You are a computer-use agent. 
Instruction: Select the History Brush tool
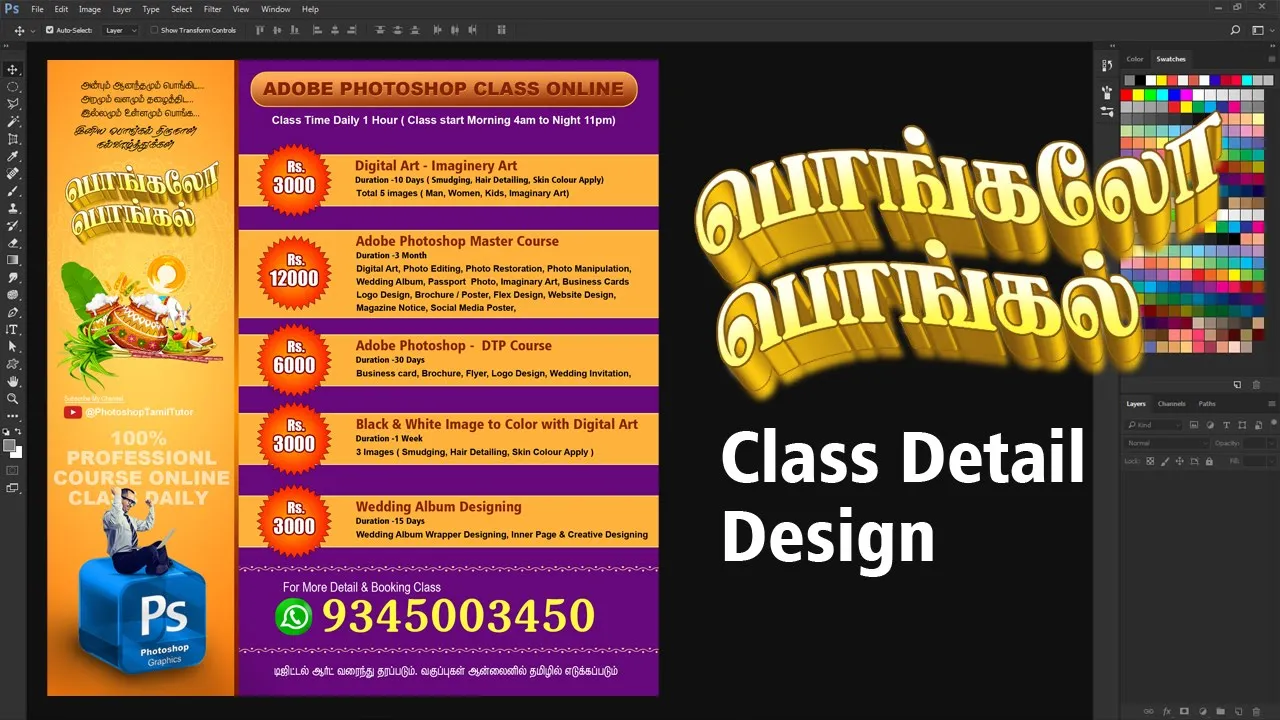13,225
